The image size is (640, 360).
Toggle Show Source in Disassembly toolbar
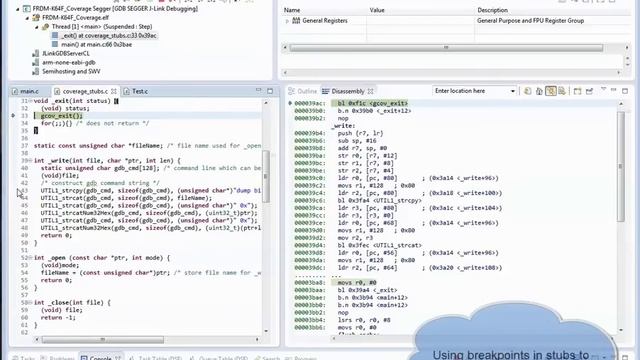562,91
